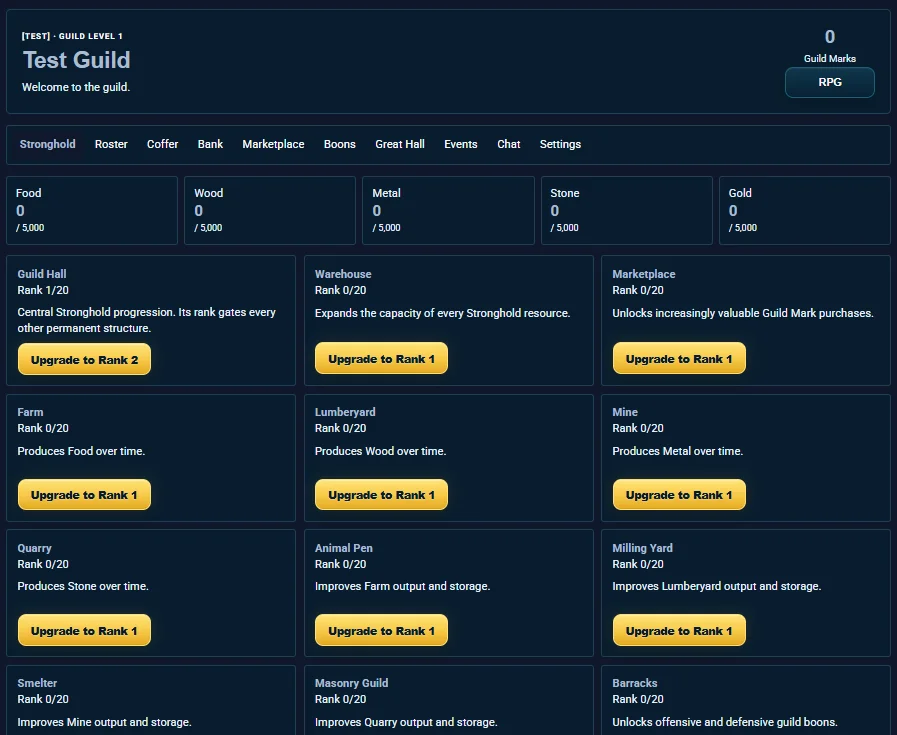Select the "Stone" resource label
Screen dimensions: 897x735
click(565, 193)
